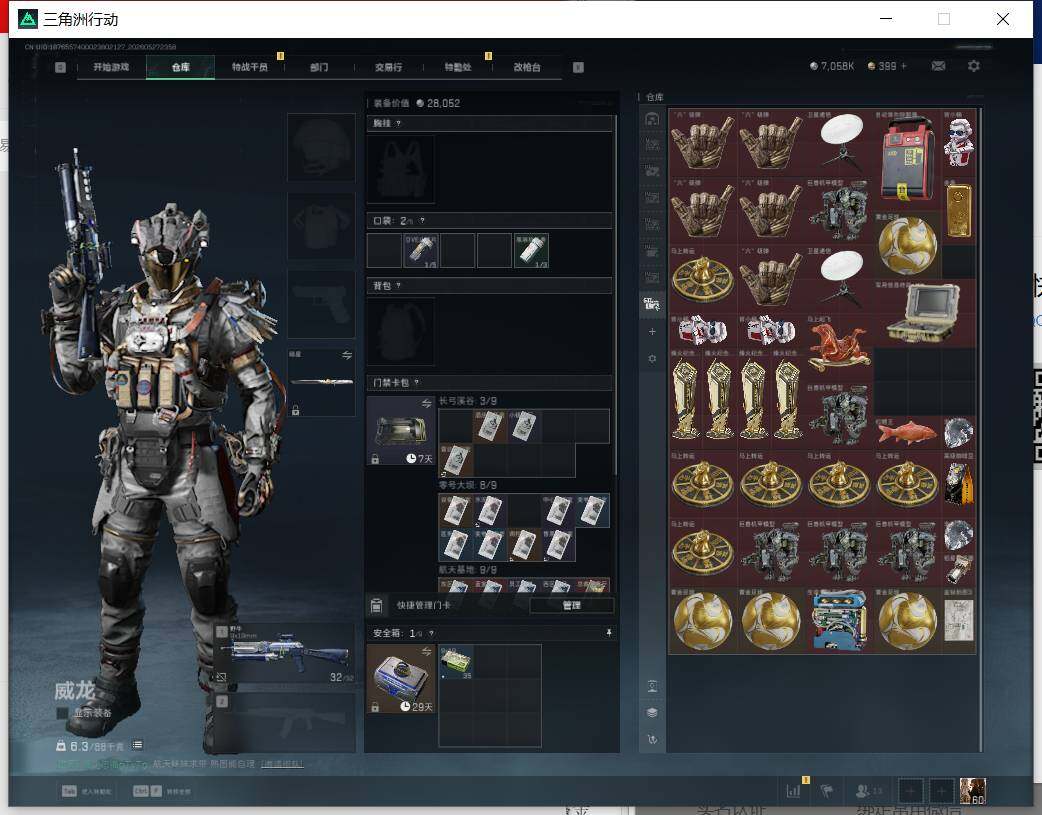Click the underlined link in scrolling notice
The height and width of the screenshot is (815, 1042).
click(x=282, y=764)
